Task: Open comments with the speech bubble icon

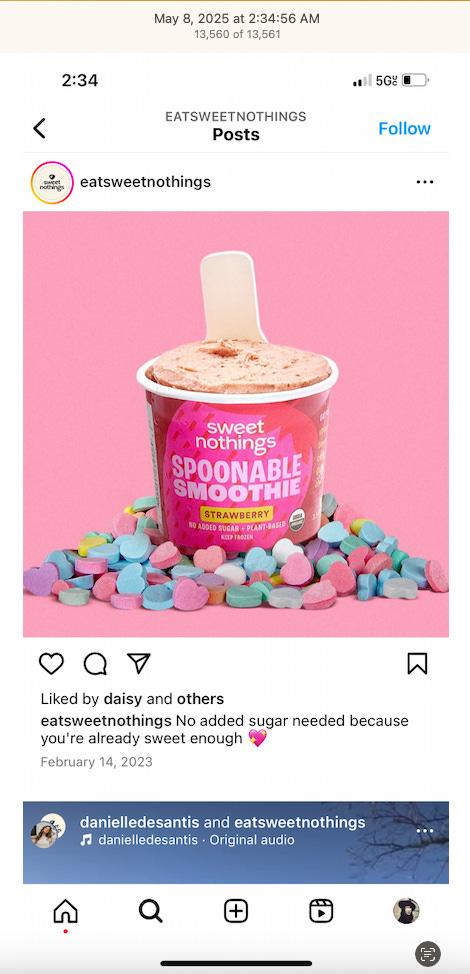Action: click(95, 664)
